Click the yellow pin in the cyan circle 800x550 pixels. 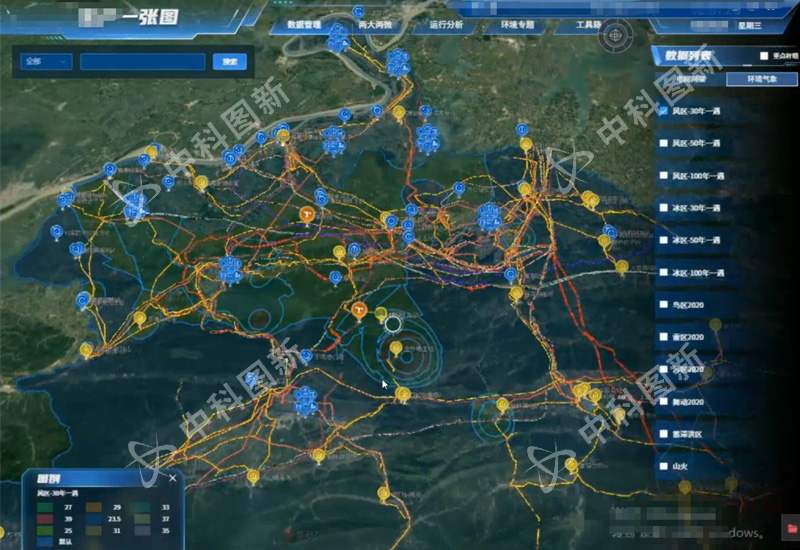tap(502, 406)
